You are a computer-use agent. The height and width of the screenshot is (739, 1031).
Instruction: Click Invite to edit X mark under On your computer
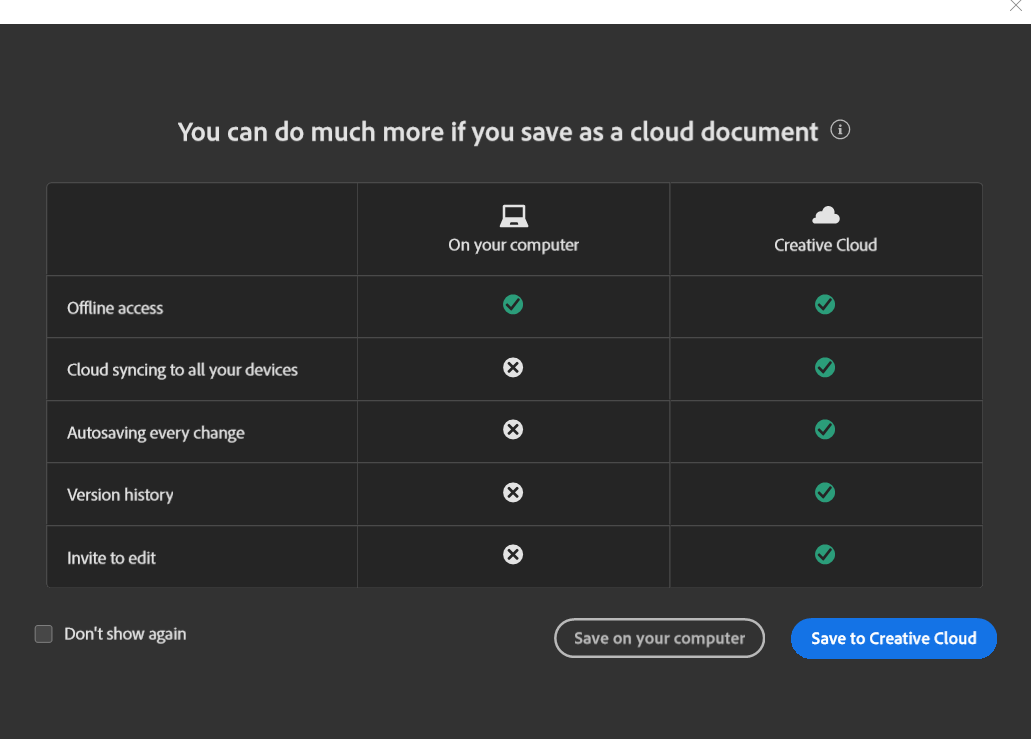pos(513,554)
